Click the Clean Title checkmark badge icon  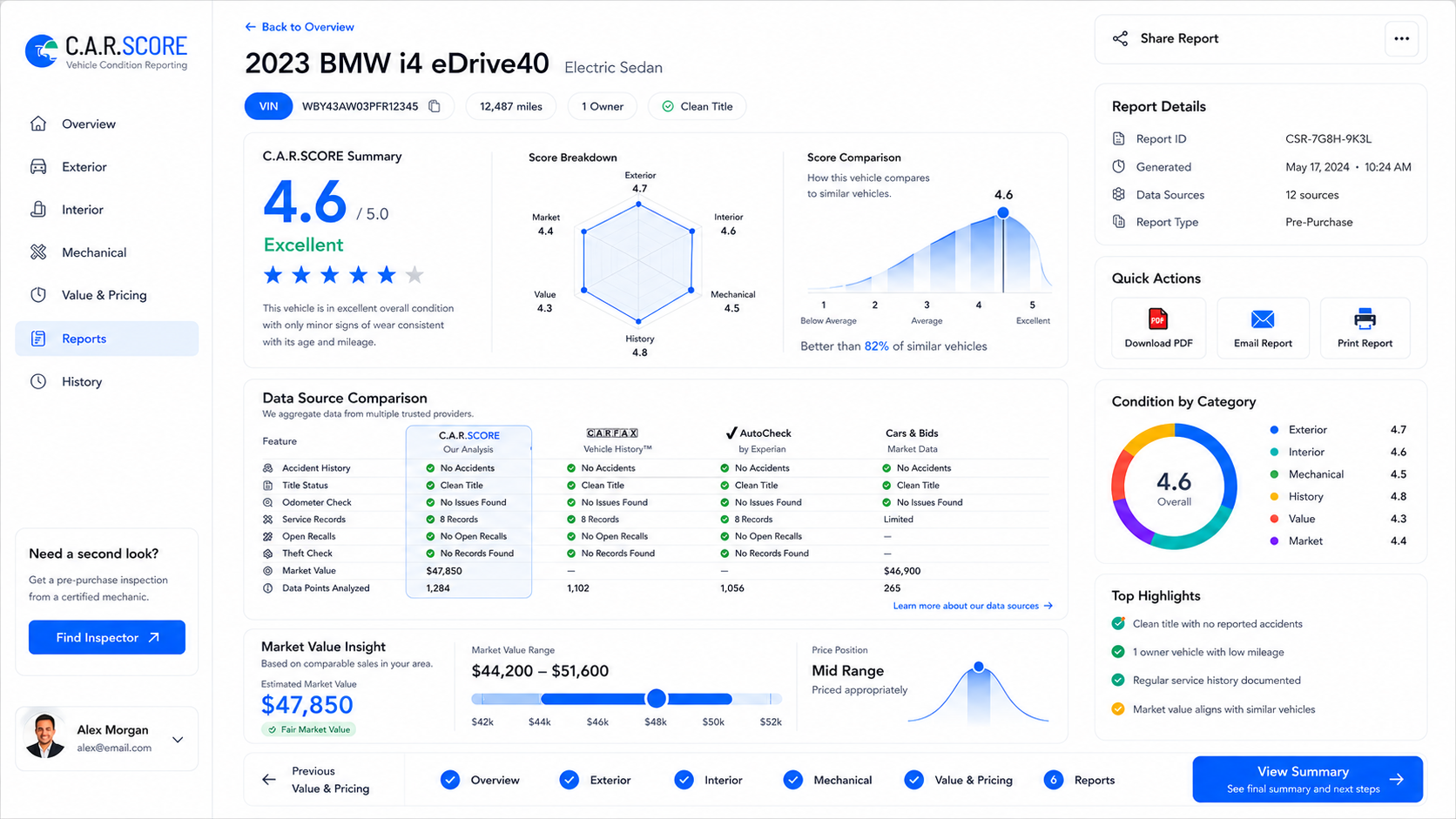click(x=668, y=106)
